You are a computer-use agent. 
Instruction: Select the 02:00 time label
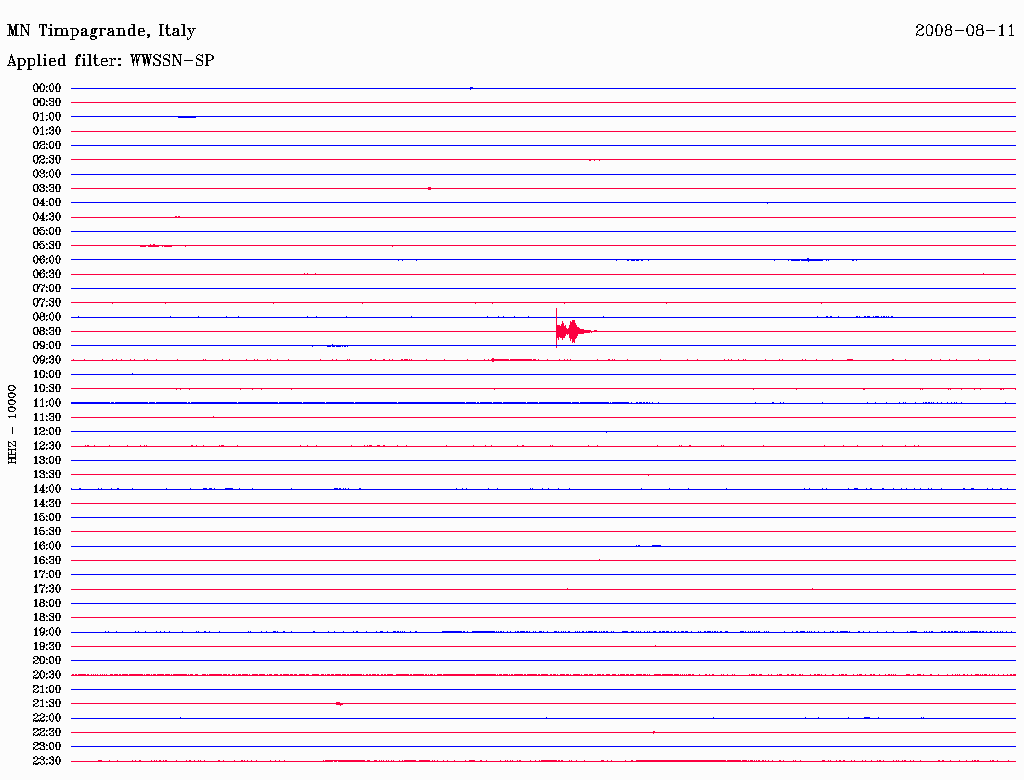(x=47, y=145)
